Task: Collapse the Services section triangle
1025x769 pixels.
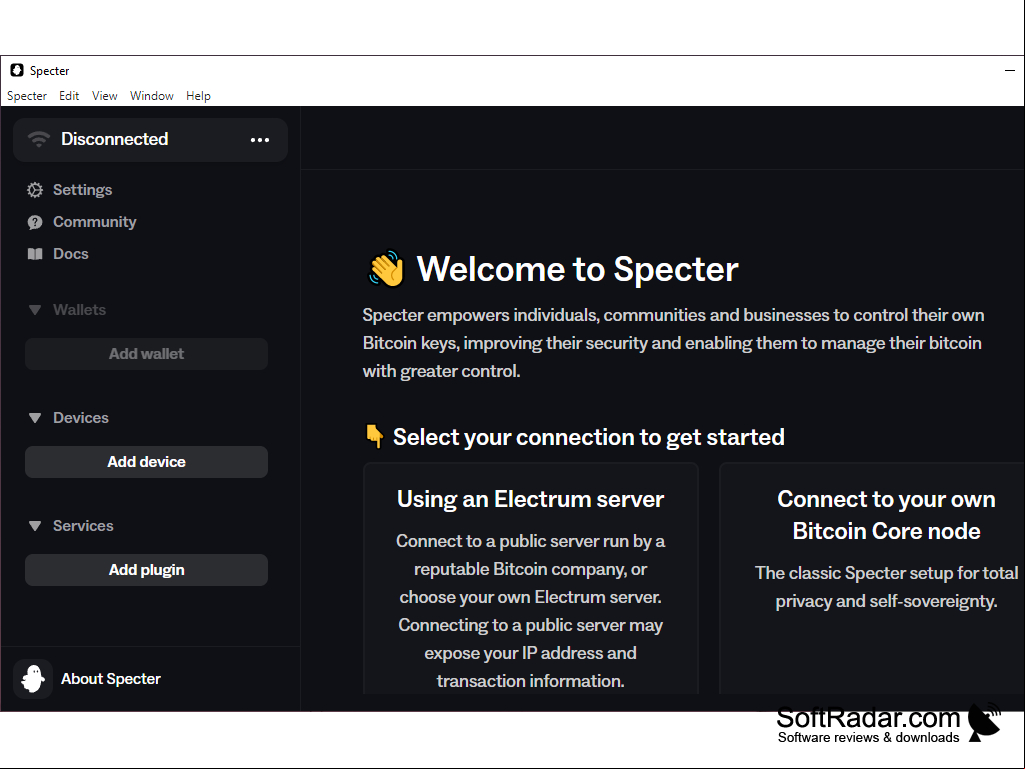Action: (35, 526)
